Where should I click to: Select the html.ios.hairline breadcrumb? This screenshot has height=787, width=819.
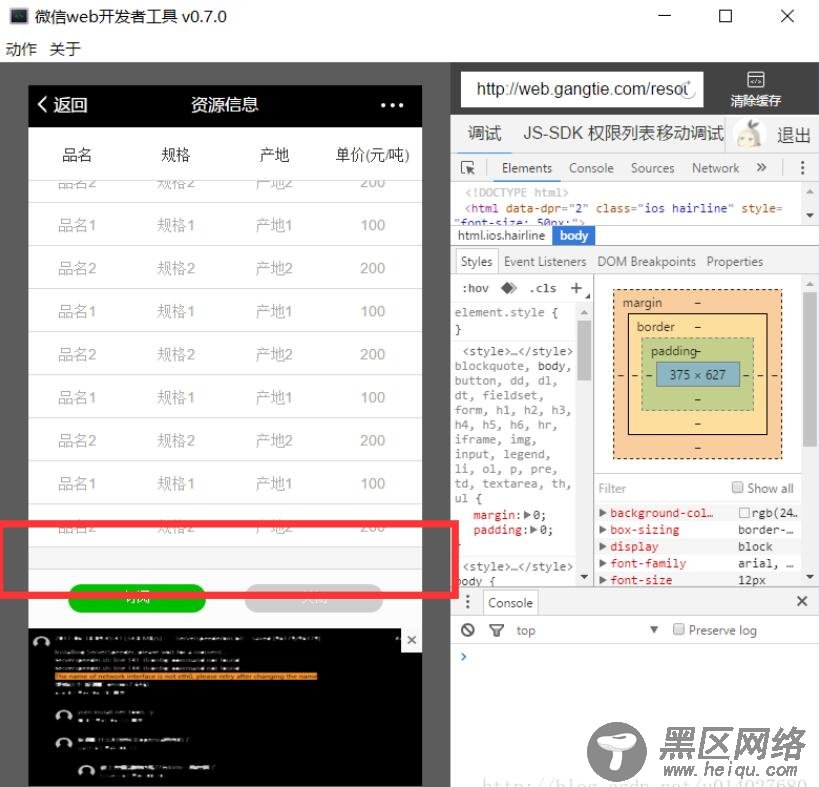click(x=501, y=236)
